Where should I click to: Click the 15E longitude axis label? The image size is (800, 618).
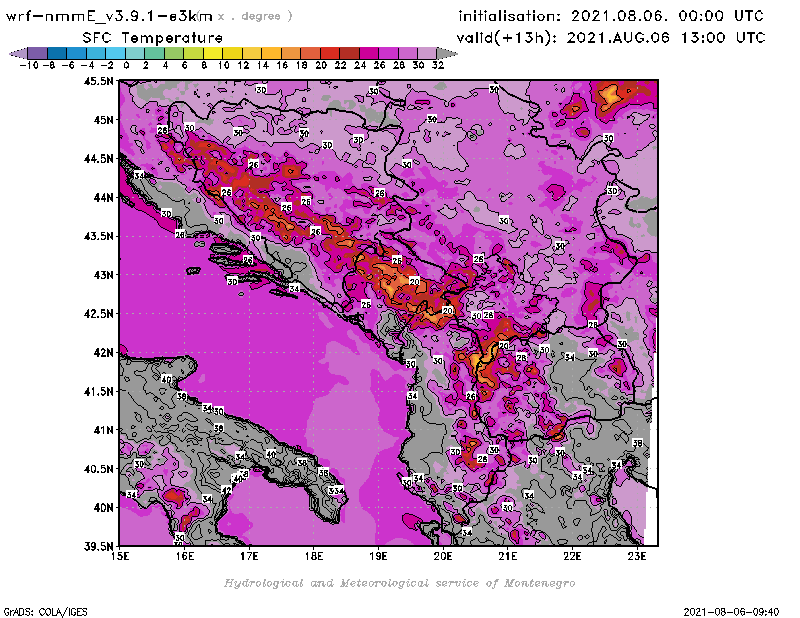pyautogui.click(x=121, y=557)
